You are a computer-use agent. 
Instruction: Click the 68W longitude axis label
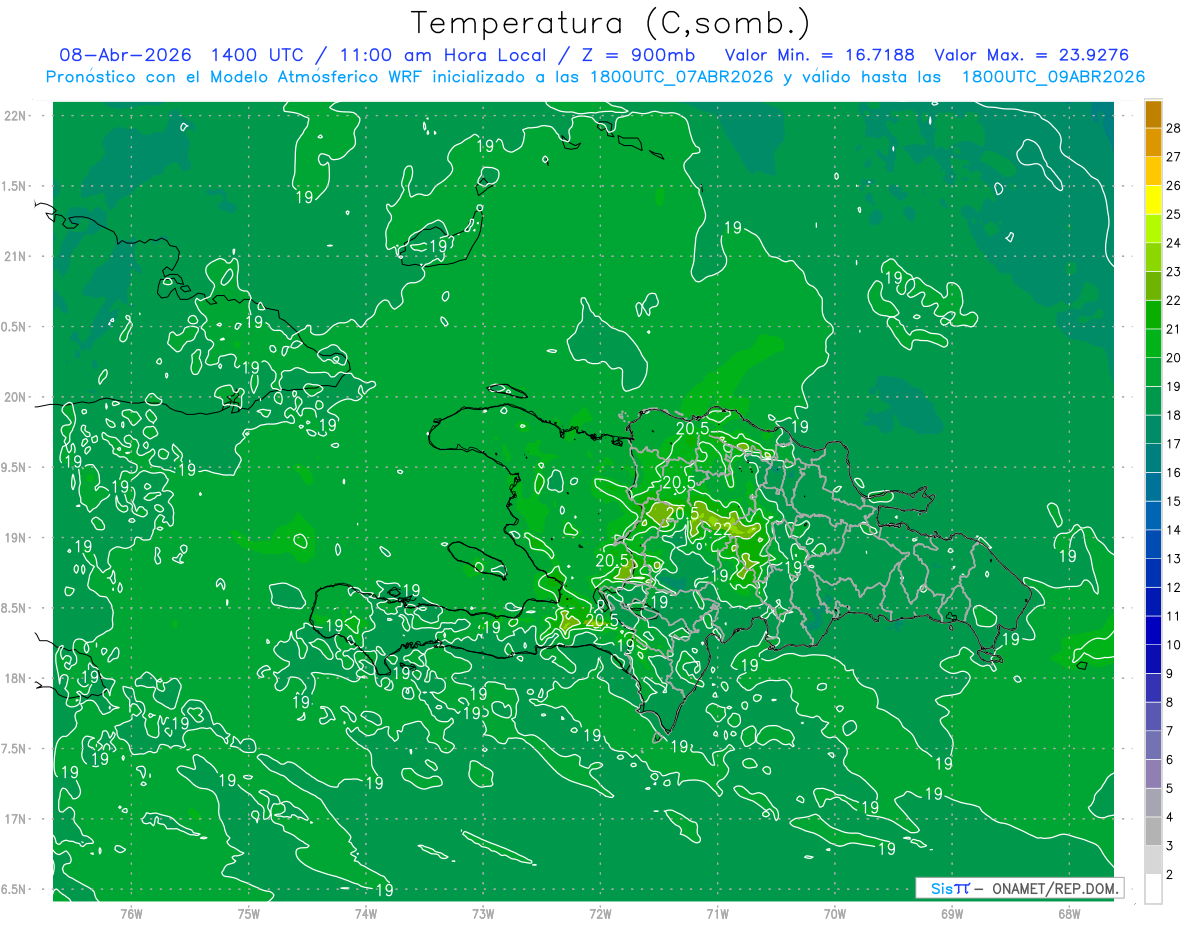pos(1068,913)
